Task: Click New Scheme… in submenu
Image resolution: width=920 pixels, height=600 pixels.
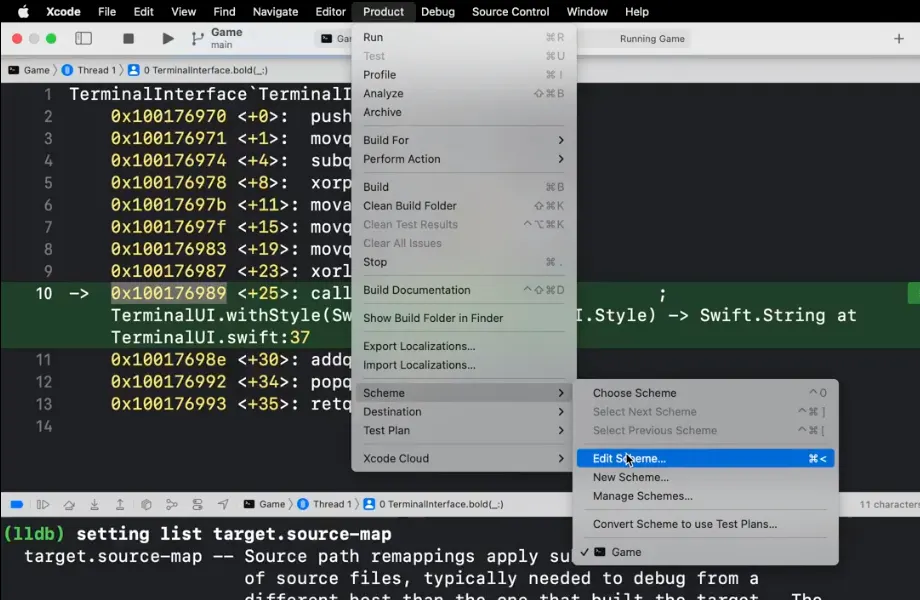Action: click(x=705, y=477)
